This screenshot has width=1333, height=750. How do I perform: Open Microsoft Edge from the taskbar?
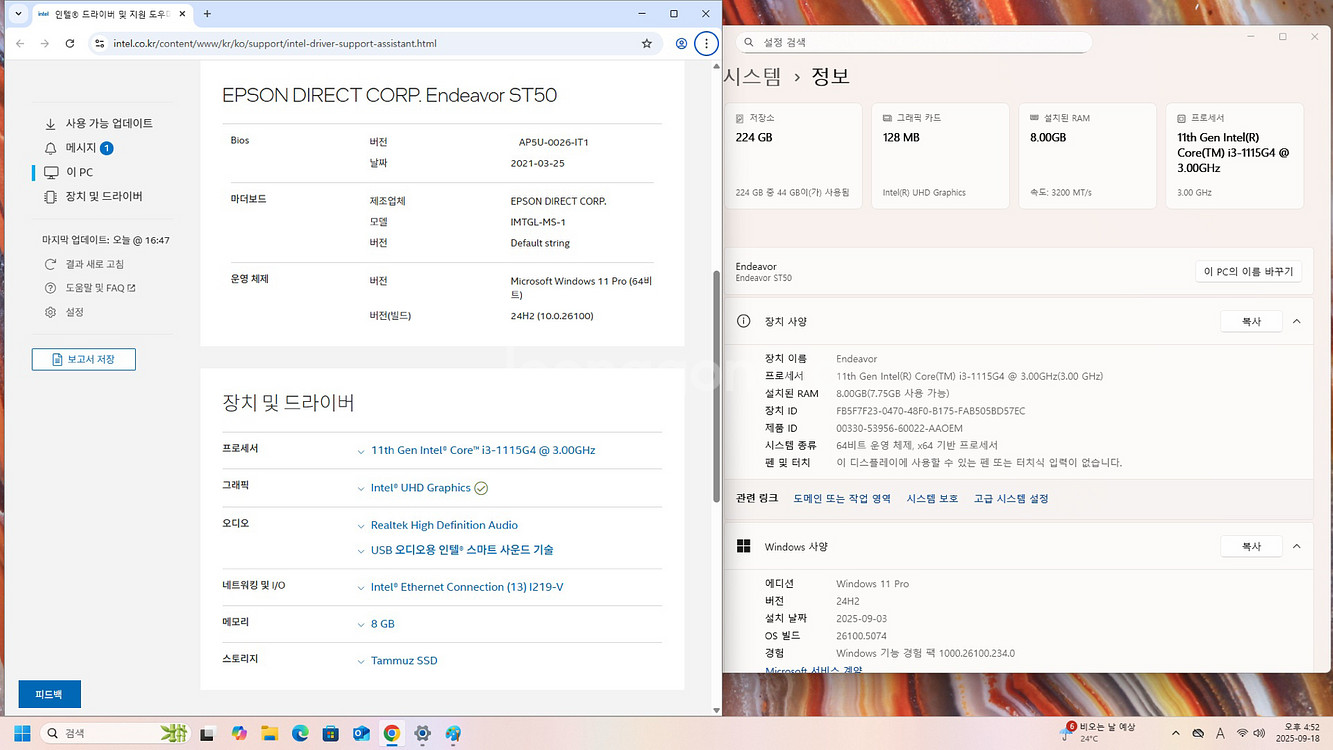[300, 733]
